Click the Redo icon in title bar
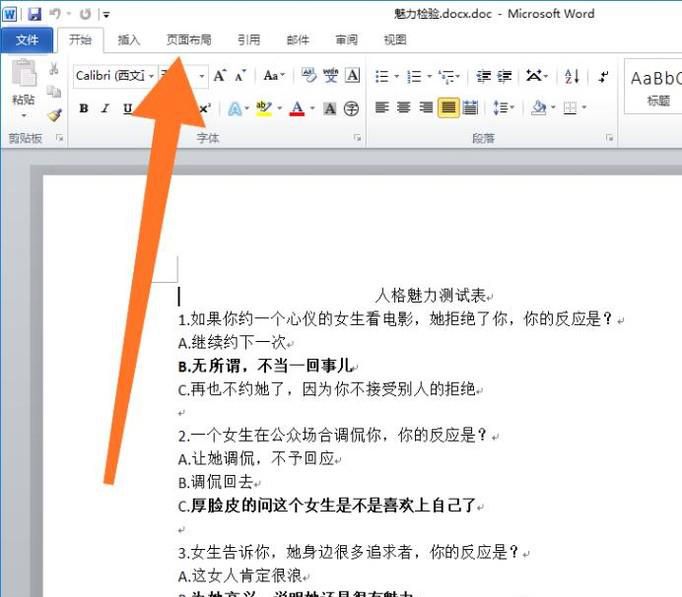Screen dimensions: 682x597 coord(85,14)
